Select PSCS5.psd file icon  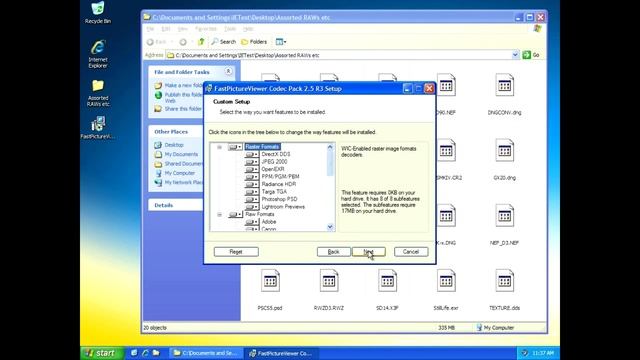tap(270, 281)
